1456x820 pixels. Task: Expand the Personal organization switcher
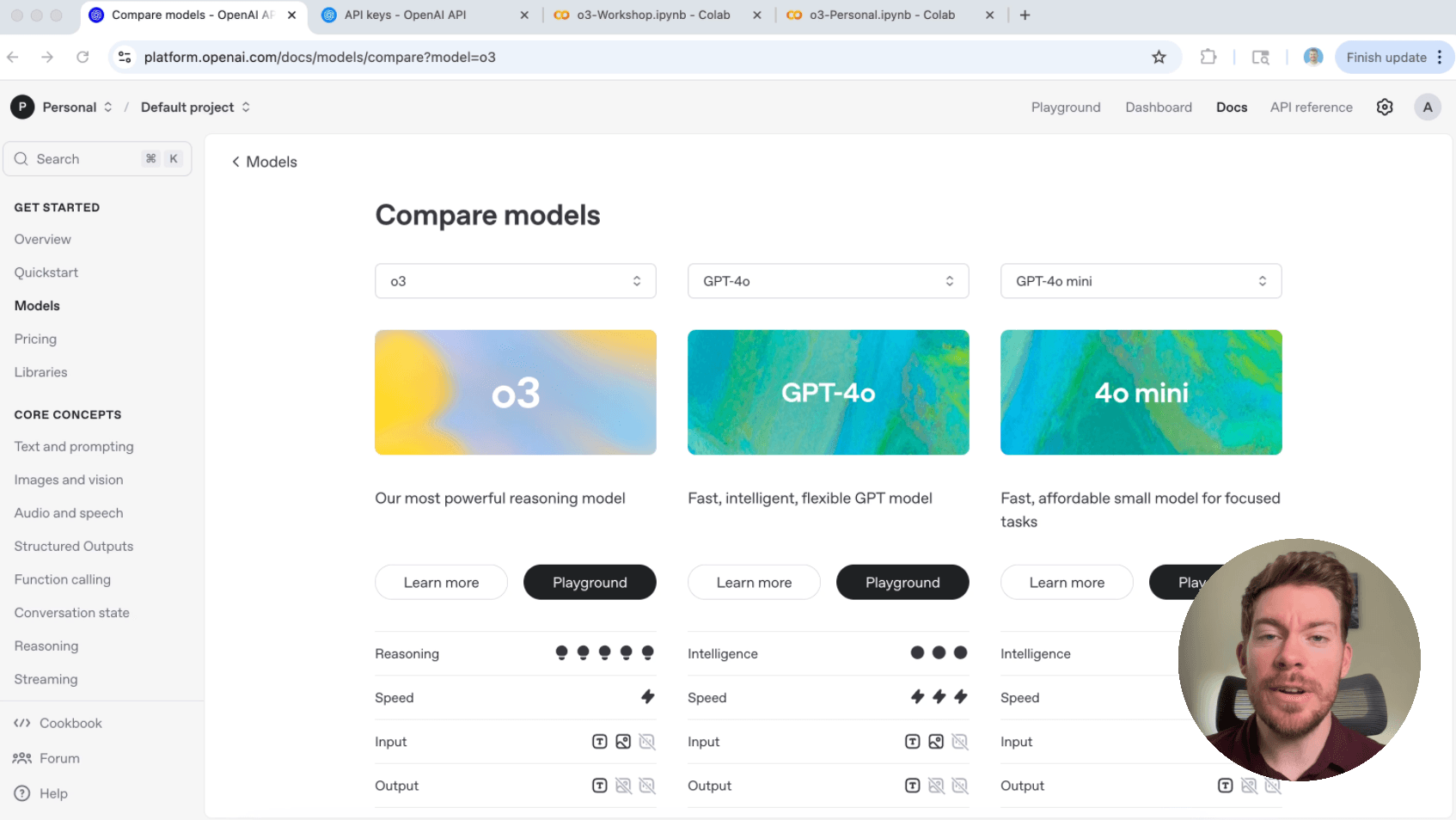coord(108,107)
